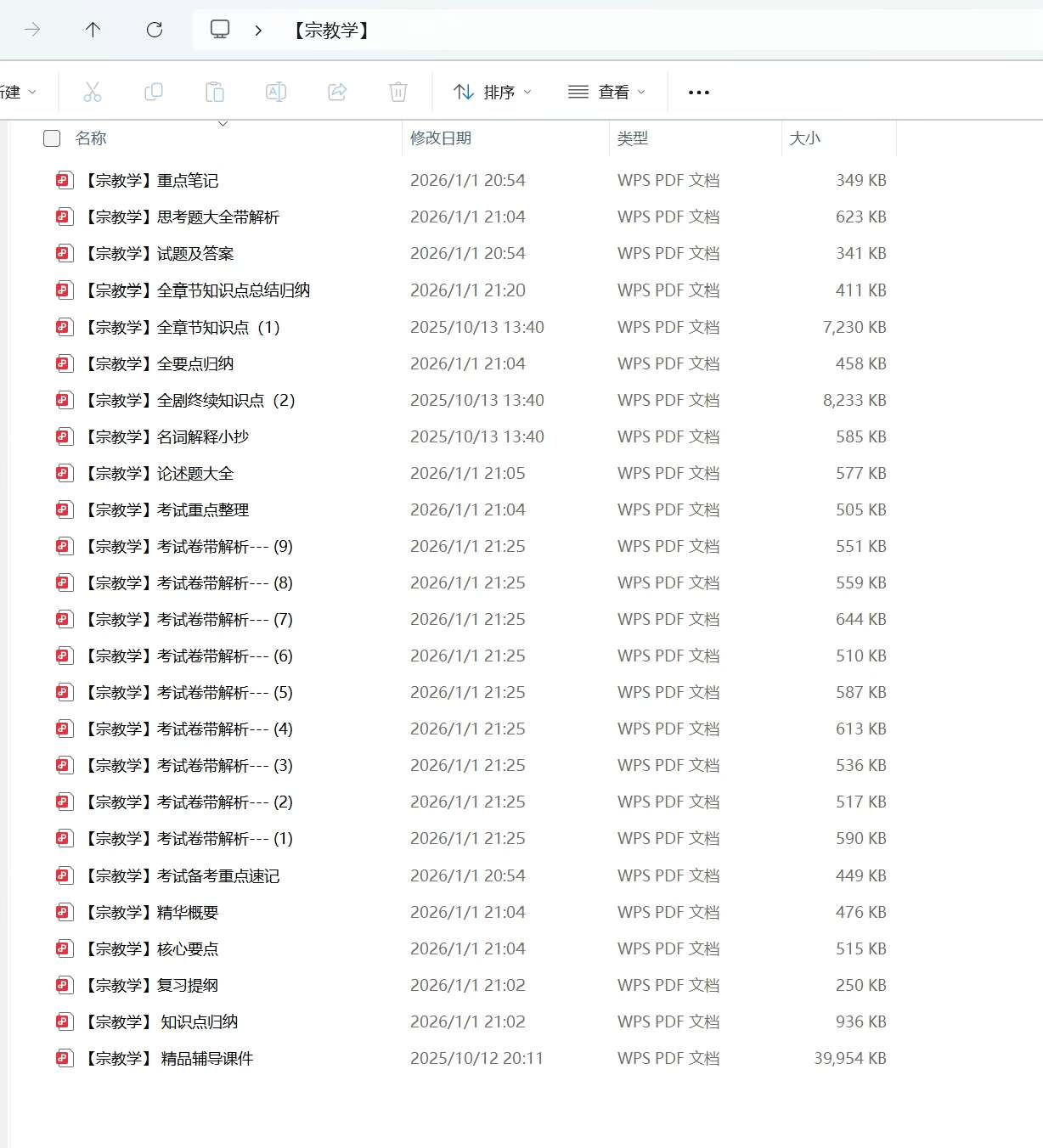The width and height of the screenshot is (1043, 1148).
Task: Click the Paste clipboard icon
Action: pos(215,92)
